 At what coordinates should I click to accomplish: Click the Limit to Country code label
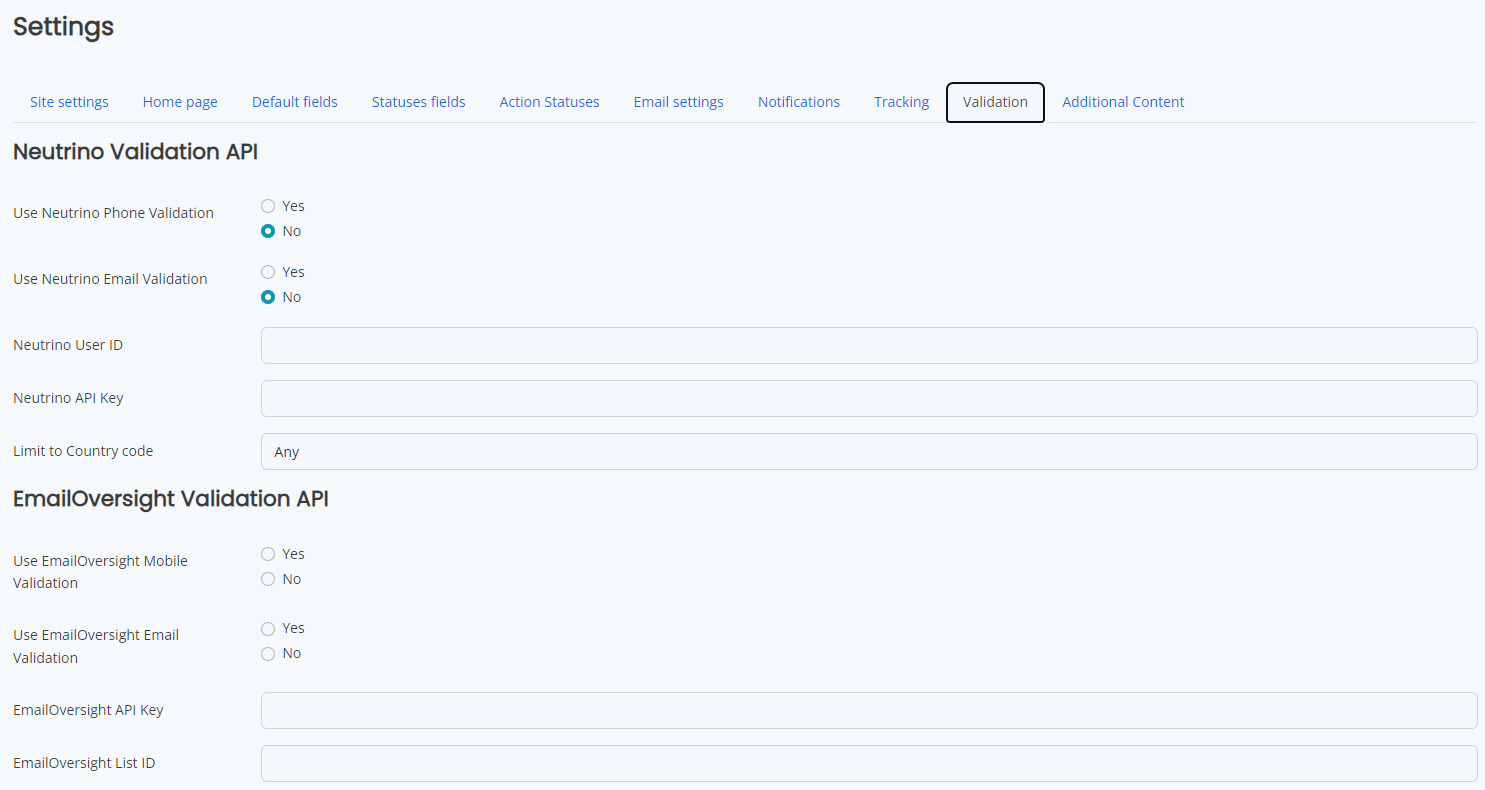coord(83,451)
